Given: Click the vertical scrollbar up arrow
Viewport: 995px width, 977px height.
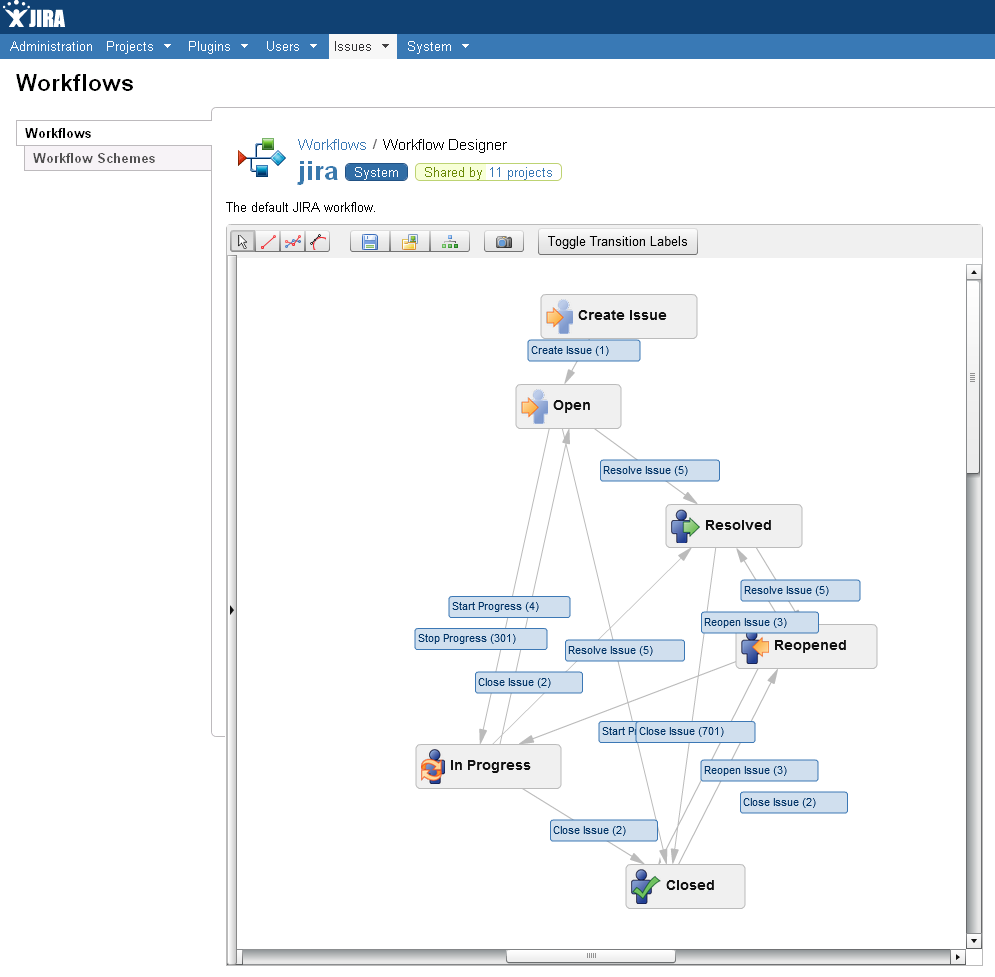Looking at the screenshot, I should coord(973,272).
